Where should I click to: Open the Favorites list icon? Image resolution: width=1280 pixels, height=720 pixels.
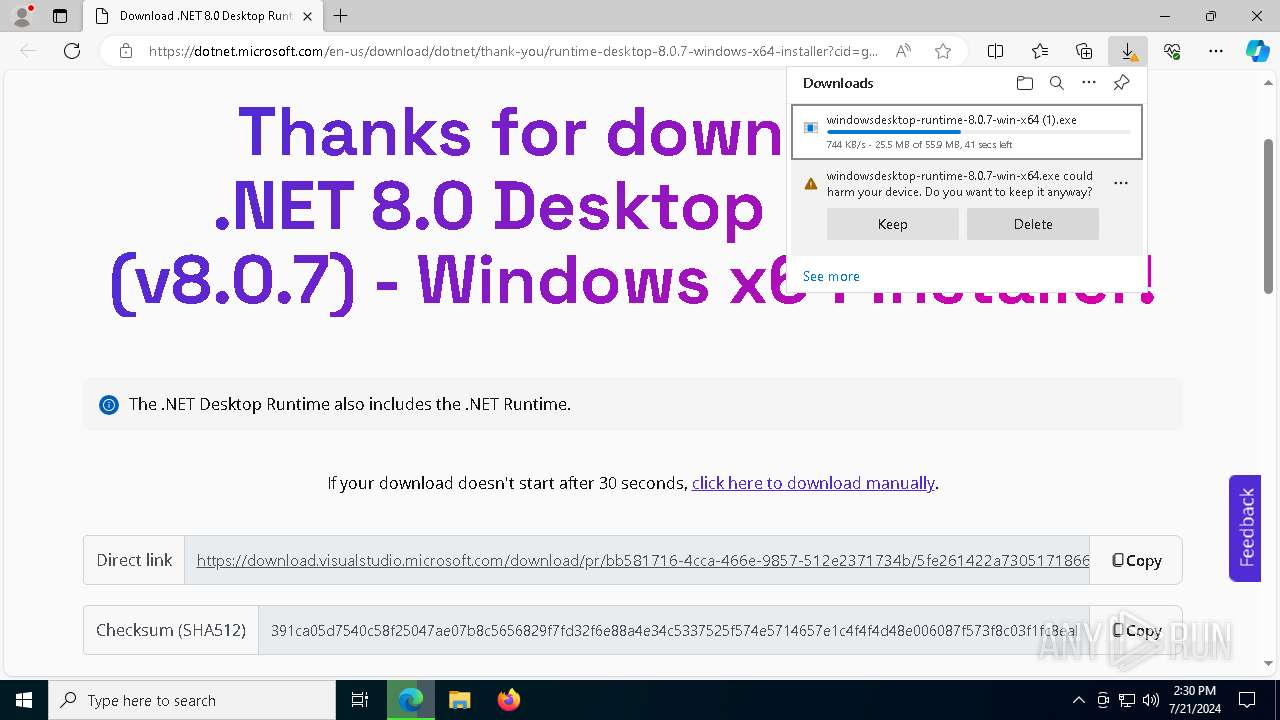click(1040, 51)
